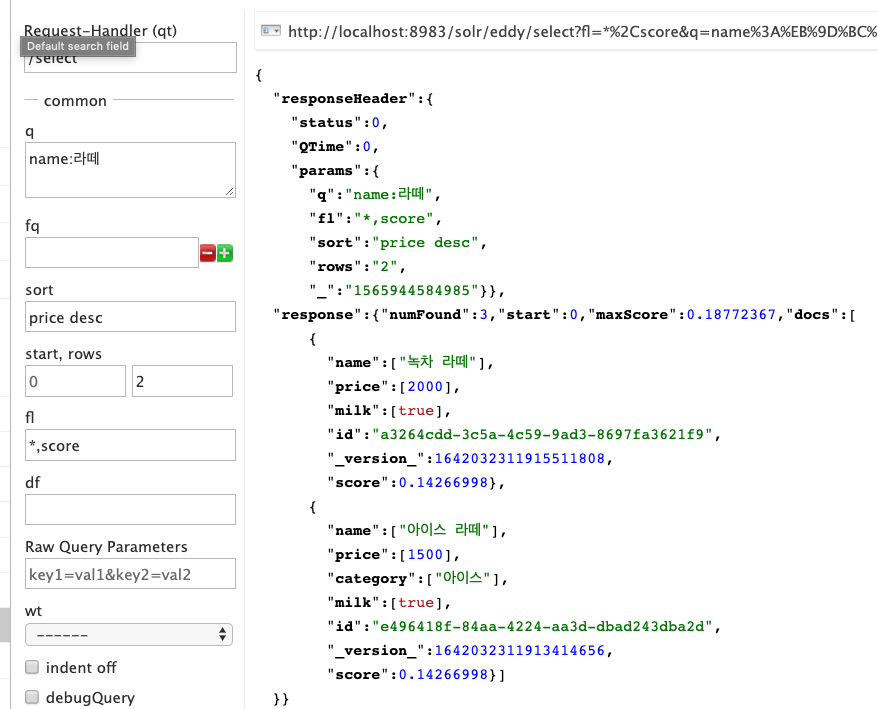This screenshot has height=709, width=878.
Task: Click the URL link icon
Action: click(271, 31)
